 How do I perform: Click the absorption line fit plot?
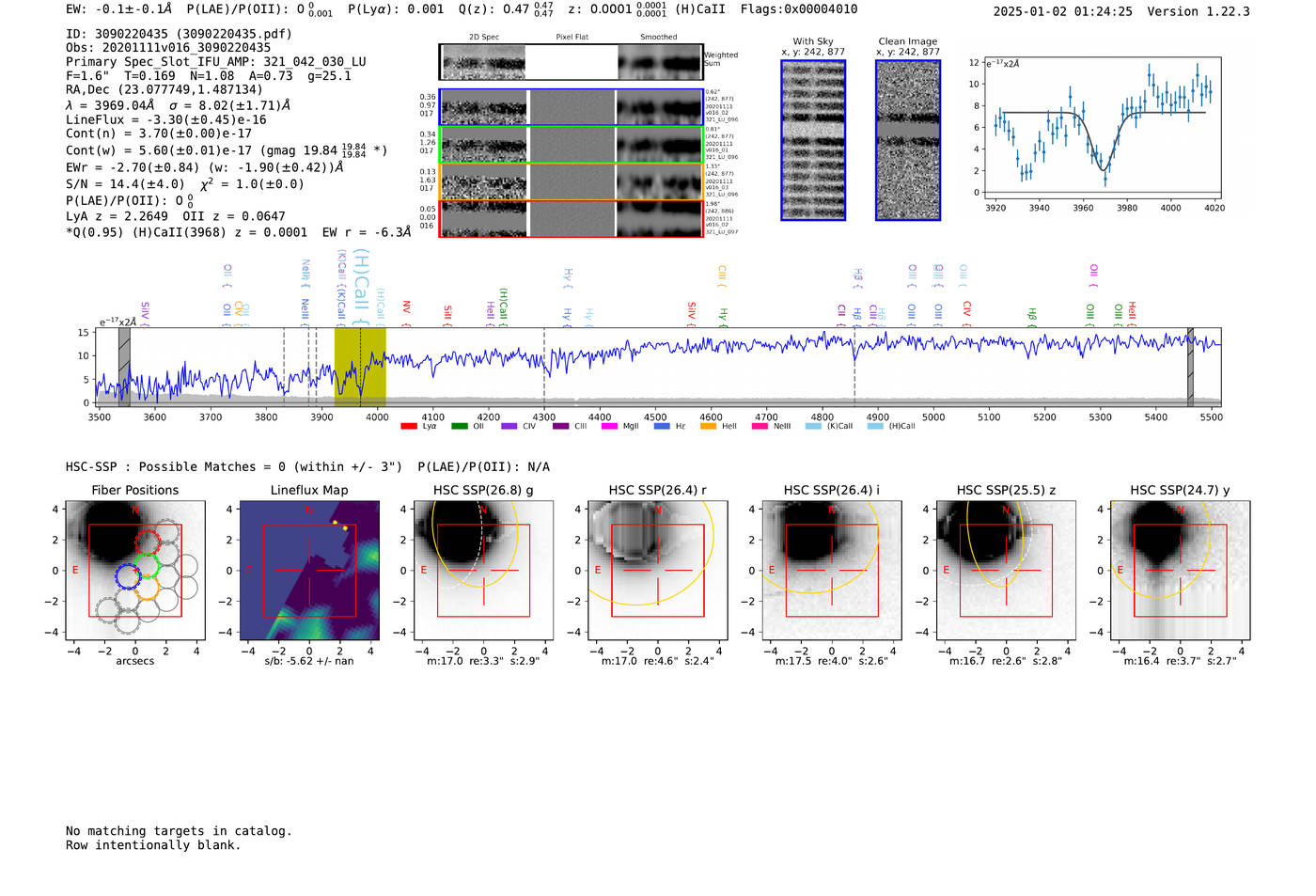(1102, 127)
